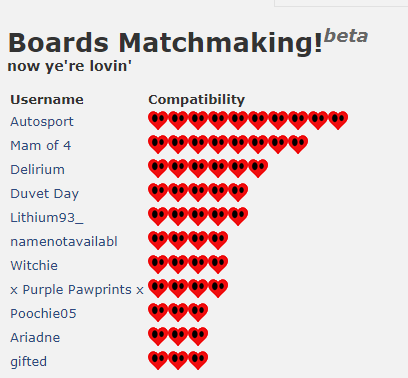Open x Purple Pawprints x profile
The image size is (408, 378).
tap(77, 290)
